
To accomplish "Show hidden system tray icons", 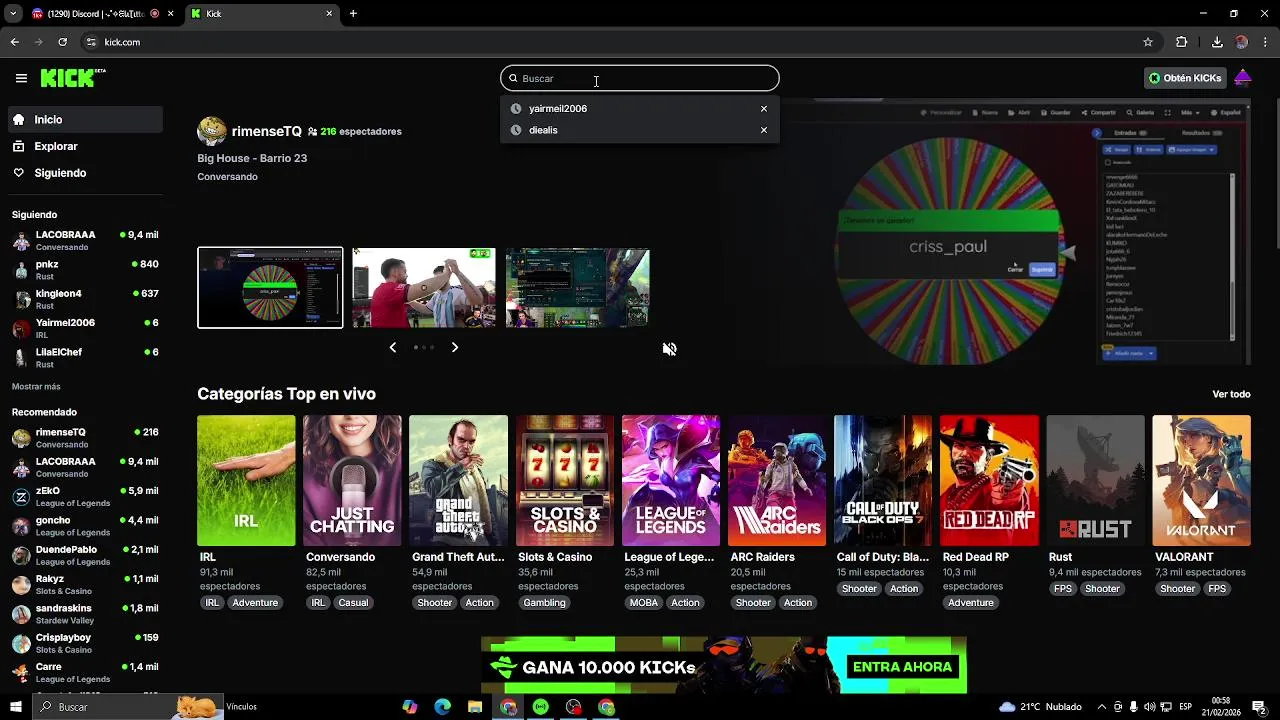I will coord(1102,707).
